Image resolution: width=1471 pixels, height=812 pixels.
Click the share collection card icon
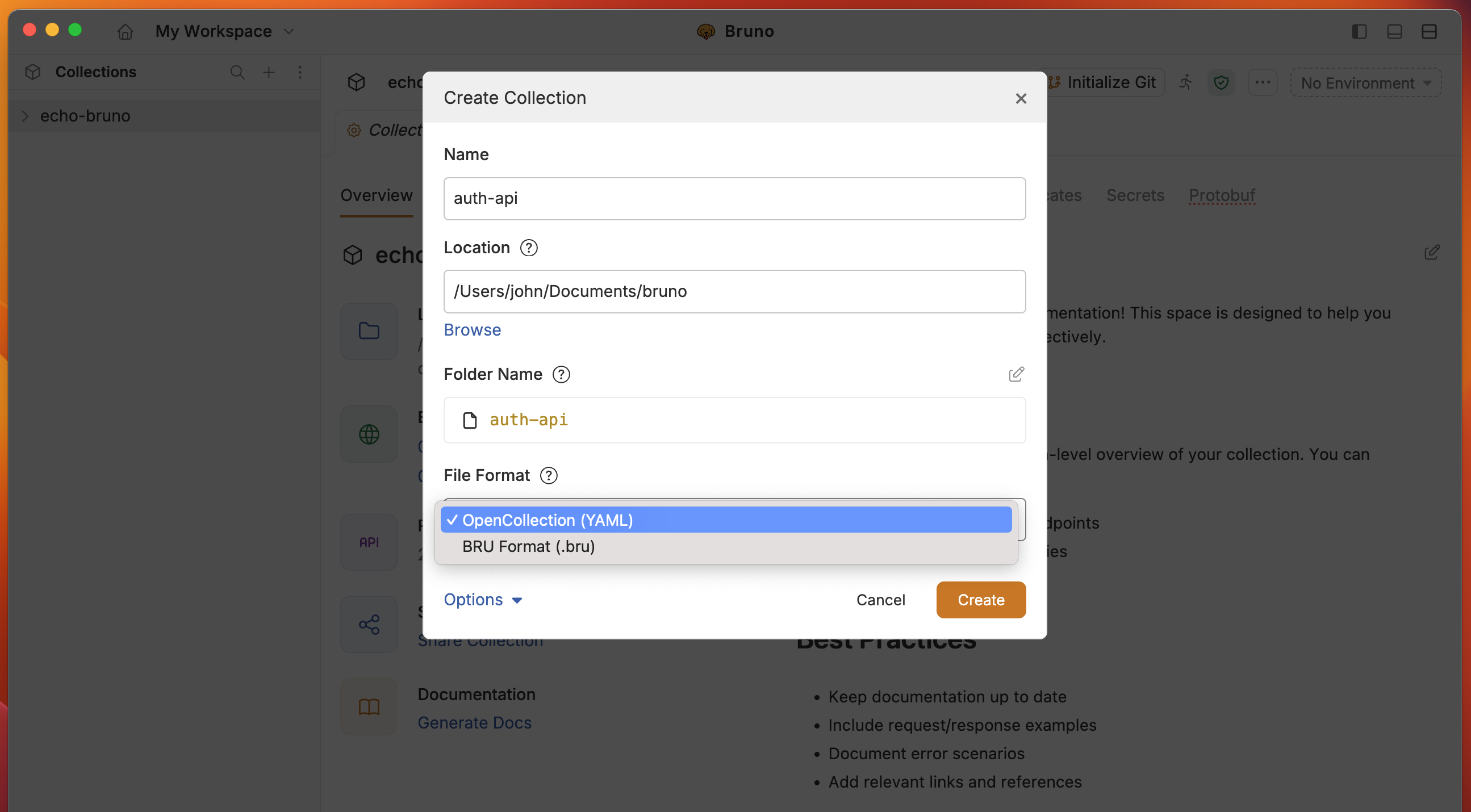point(369,624)
